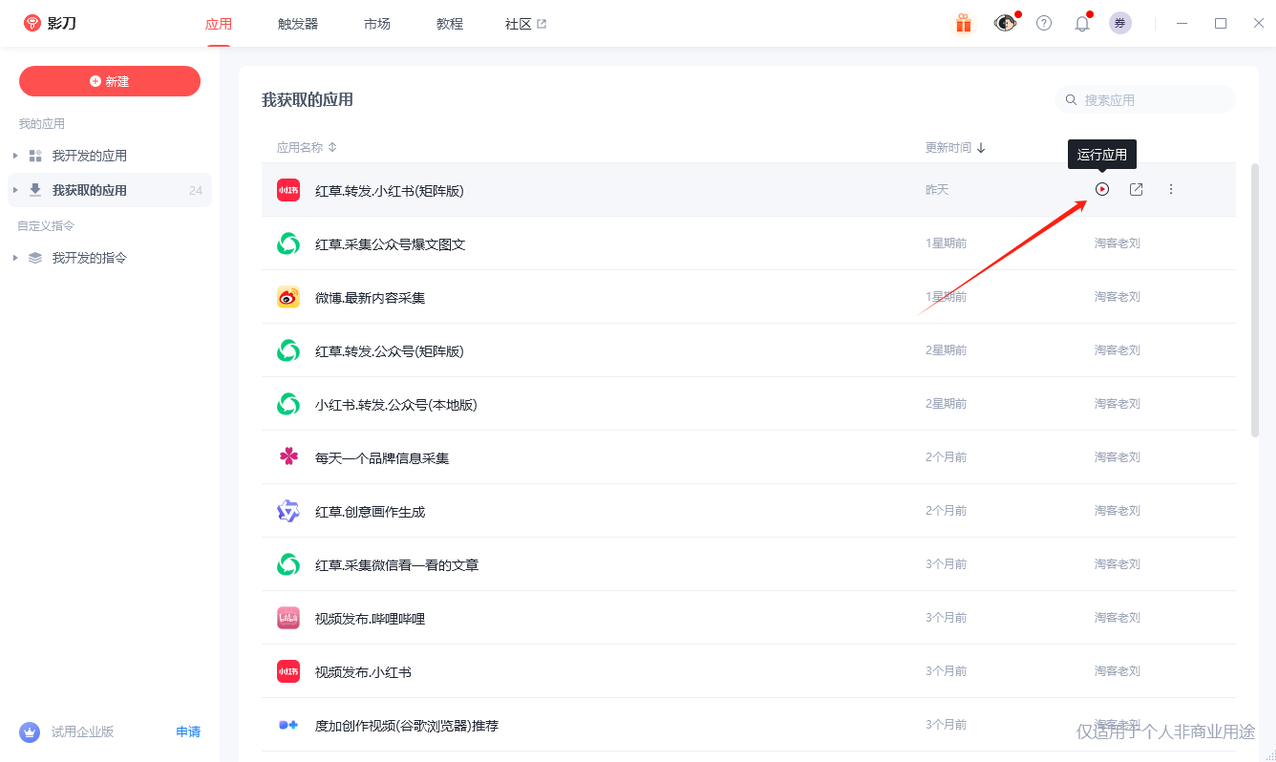Expand the 我开发的应用 tree arrow
This screenshot has width=1276, height=762.
click(x=15, y=156)
